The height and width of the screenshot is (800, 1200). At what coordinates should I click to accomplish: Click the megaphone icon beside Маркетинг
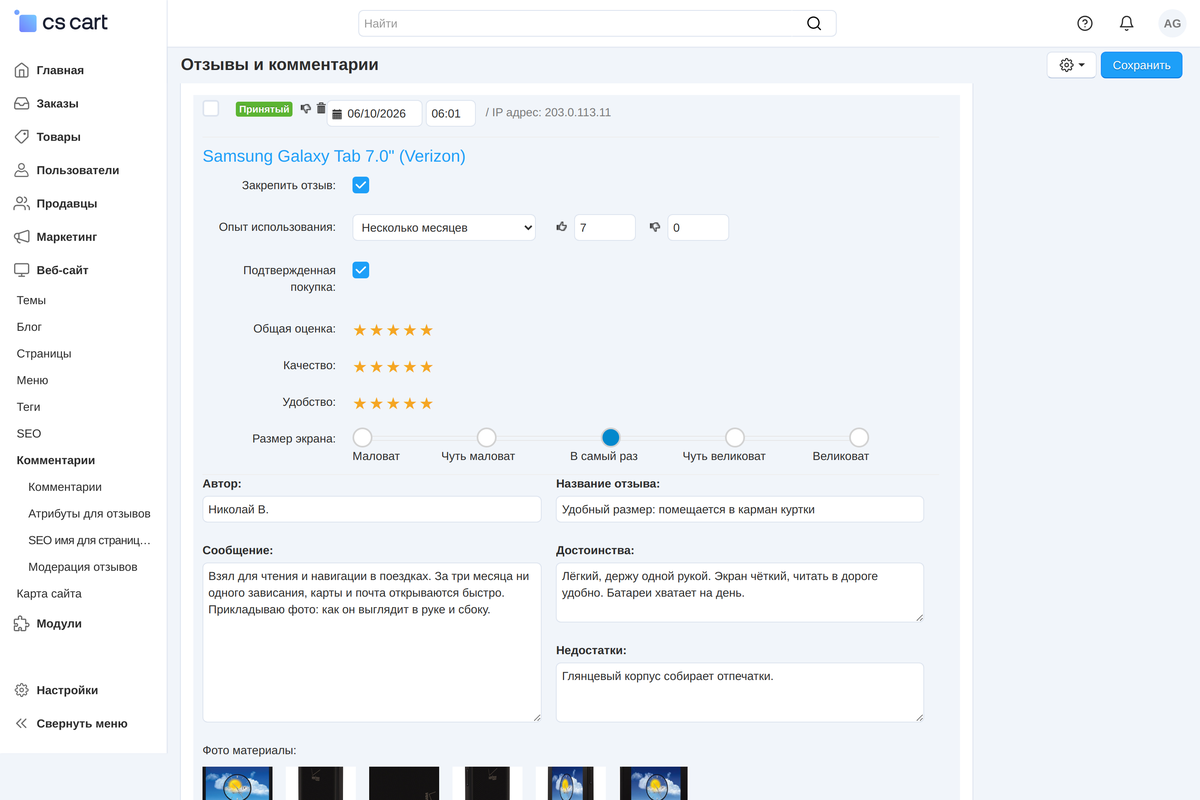[22, 237]
